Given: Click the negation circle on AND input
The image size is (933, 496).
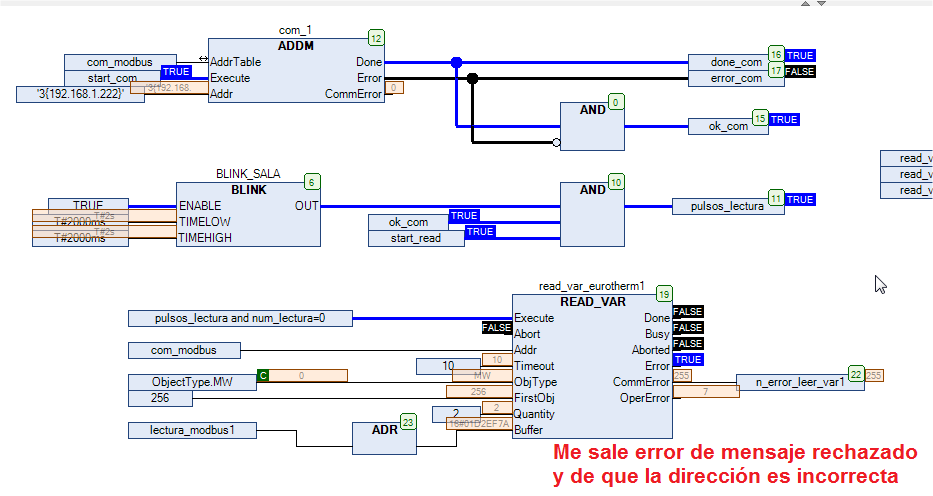Looking at the screenshot, I should pyautogui.click(x=556, y=143).
